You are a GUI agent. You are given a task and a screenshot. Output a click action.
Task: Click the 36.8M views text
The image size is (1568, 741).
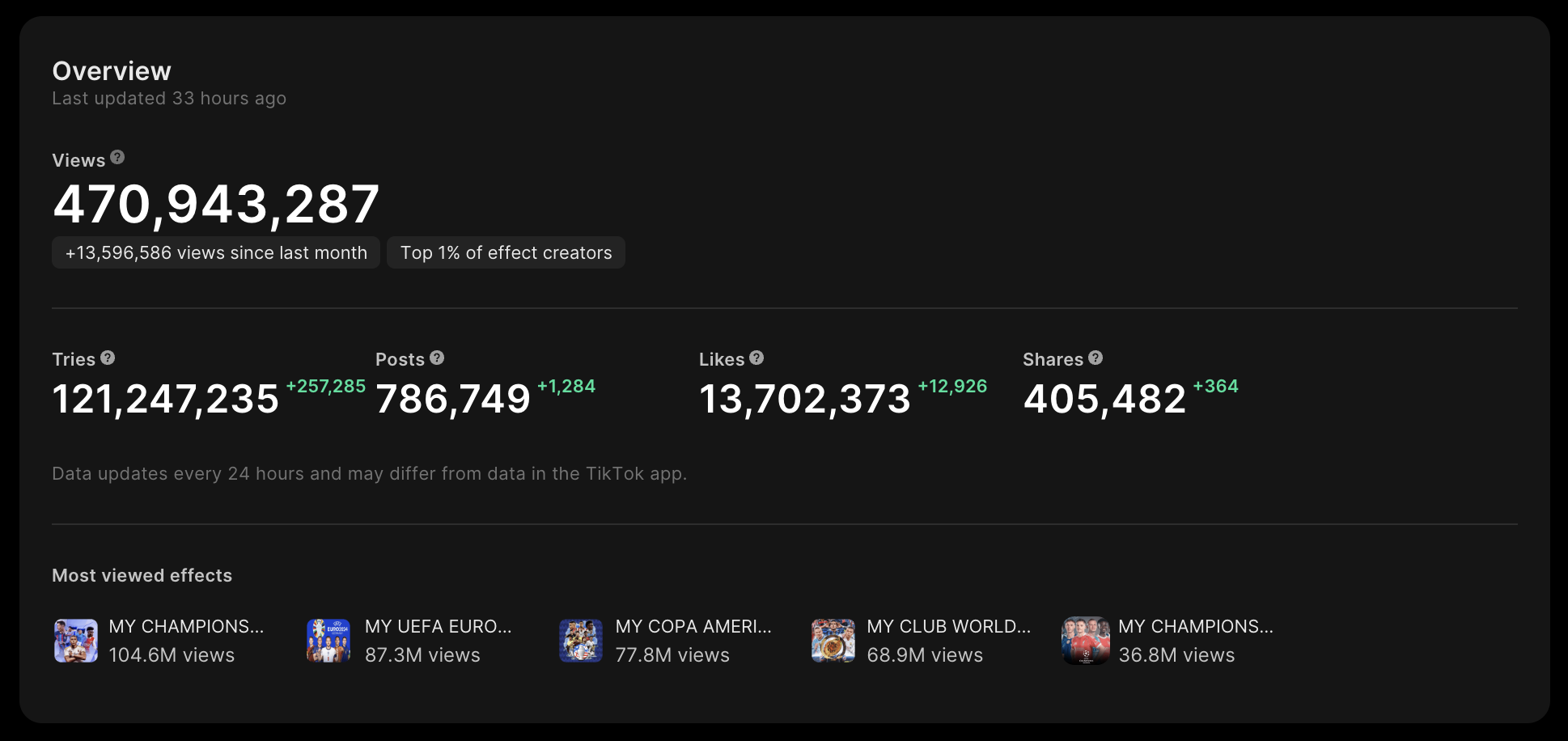tap(1176, 655)
